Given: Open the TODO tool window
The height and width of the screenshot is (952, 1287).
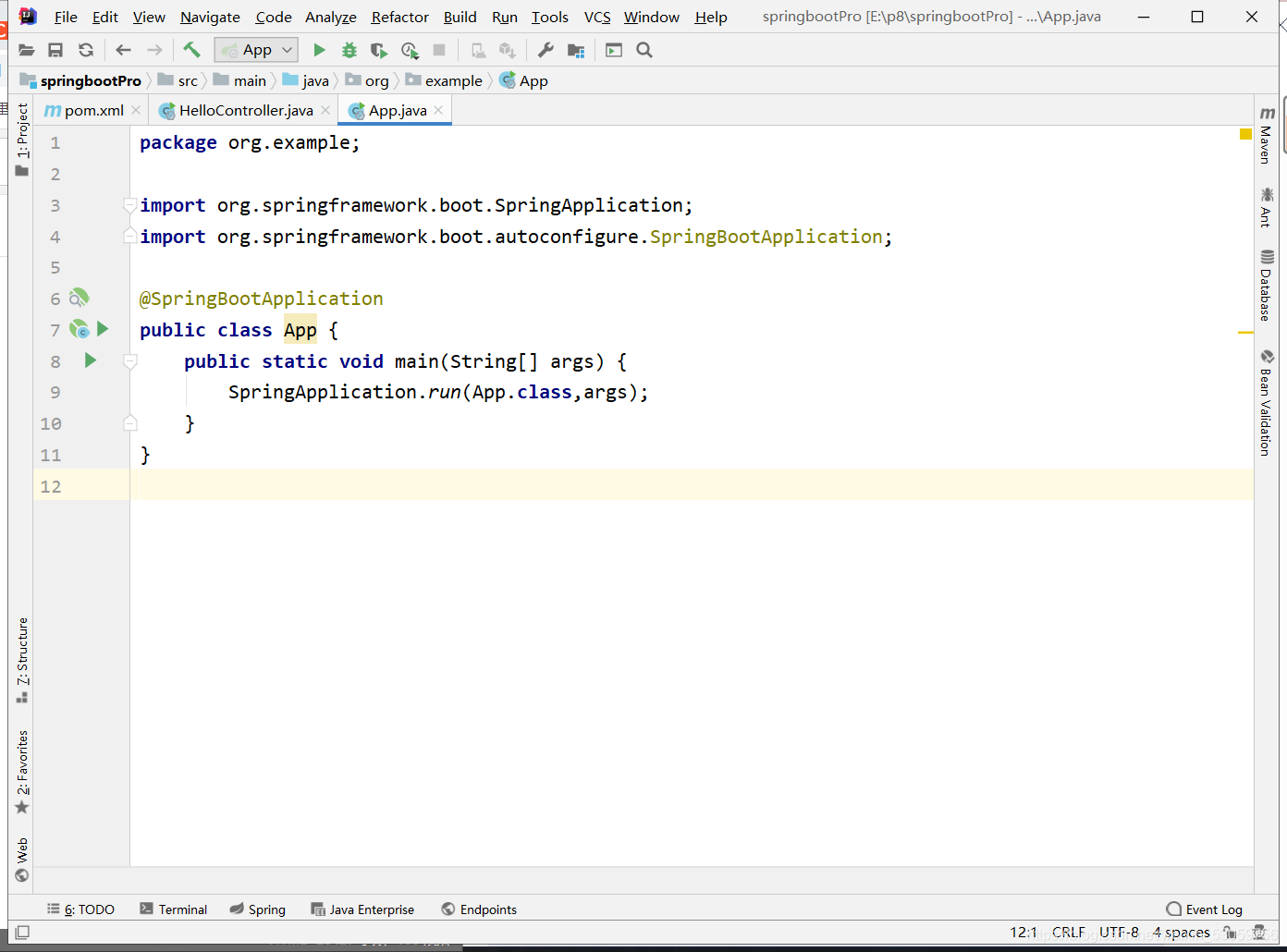Looking at the screenshot, I should [x=80, y=909].
